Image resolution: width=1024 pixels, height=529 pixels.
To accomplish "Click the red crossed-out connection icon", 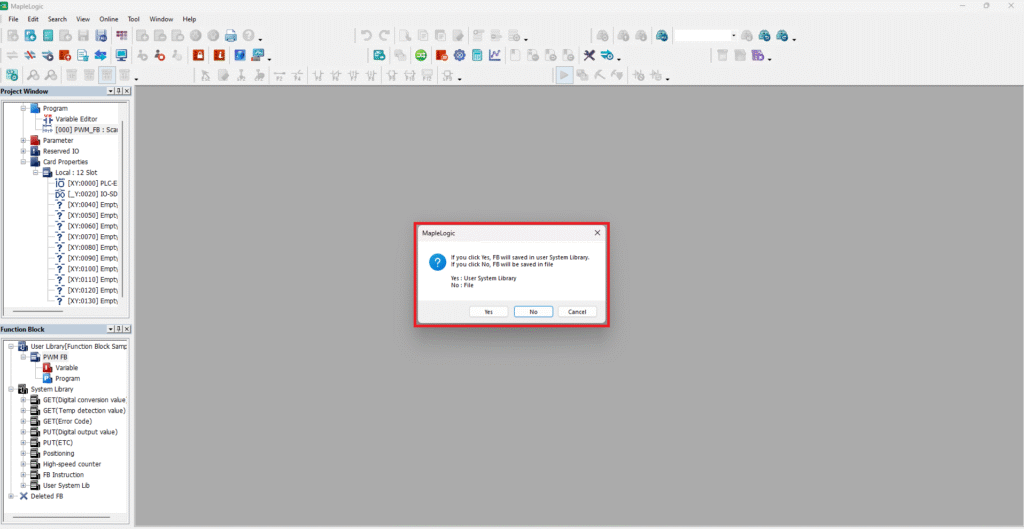I will pyautogui.click(x=30, y=56).
